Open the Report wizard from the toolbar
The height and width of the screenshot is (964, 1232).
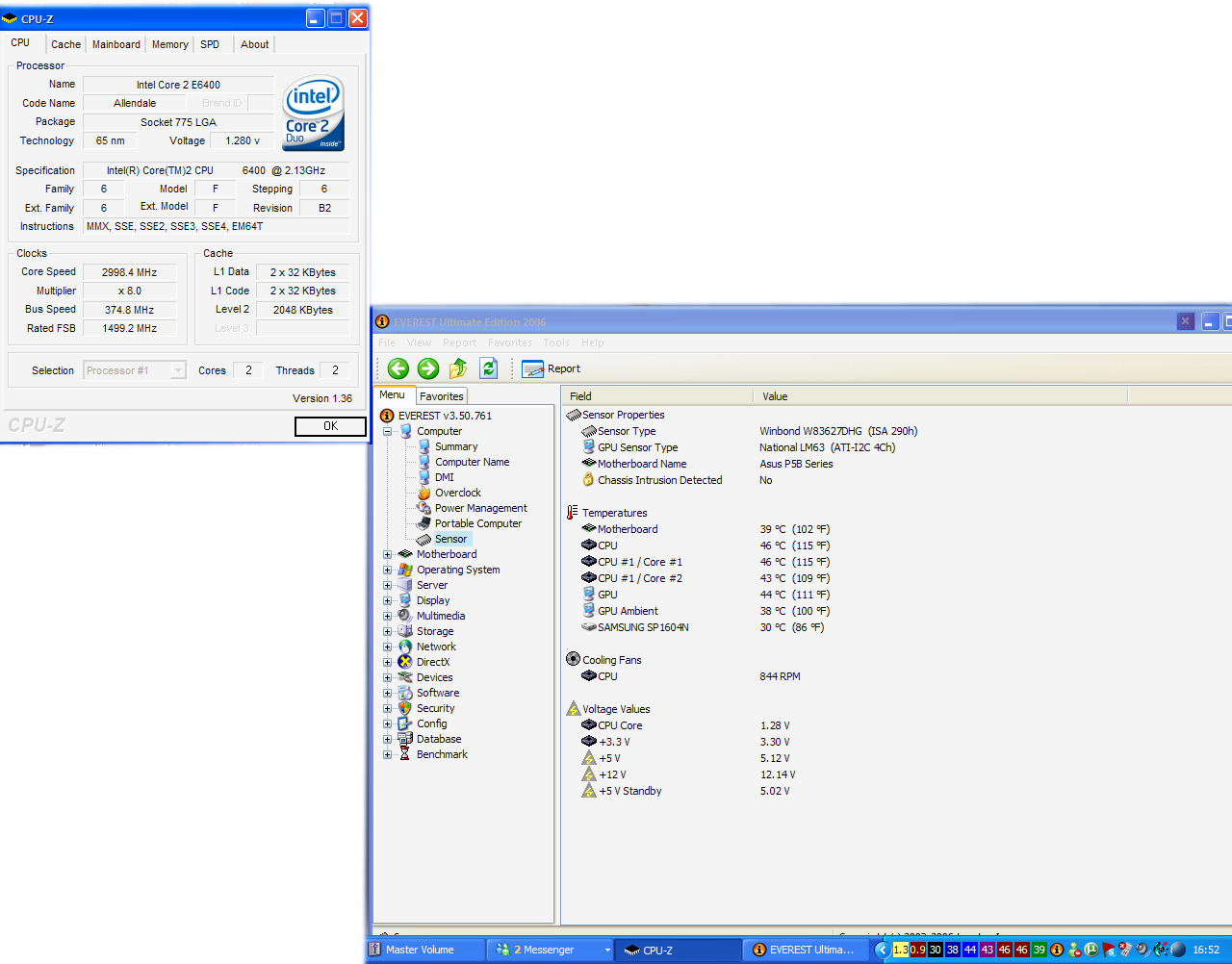pyautogui.click(x=552, y=368)
